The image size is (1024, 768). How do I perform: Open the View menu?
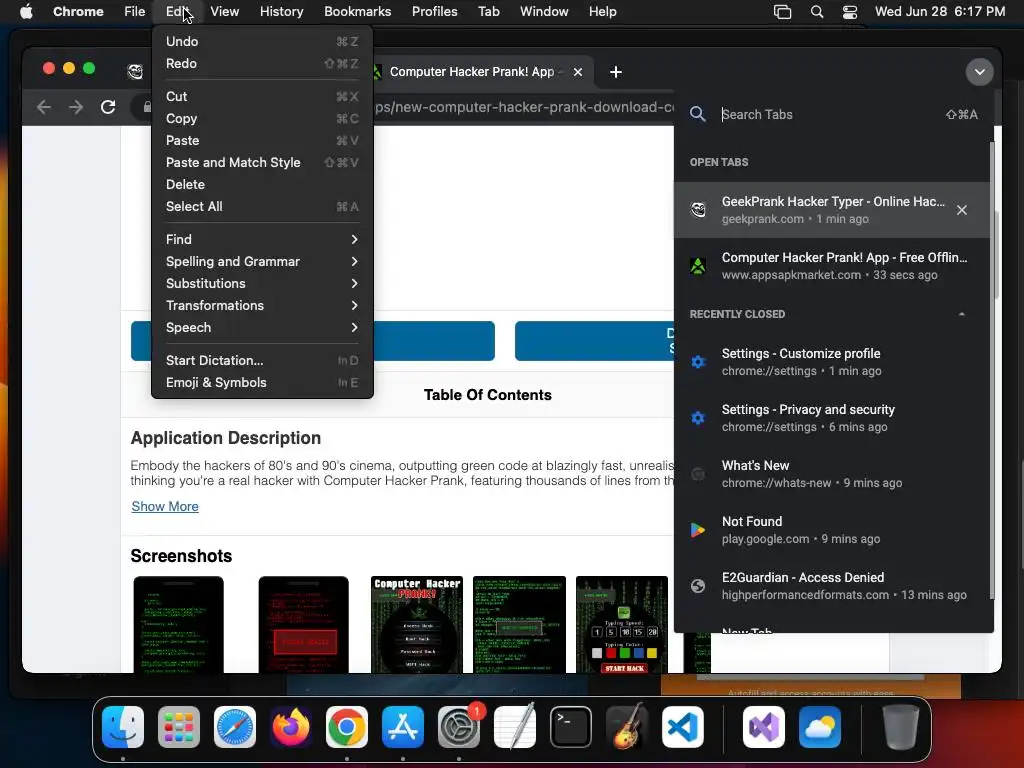[x=225, y=11]
